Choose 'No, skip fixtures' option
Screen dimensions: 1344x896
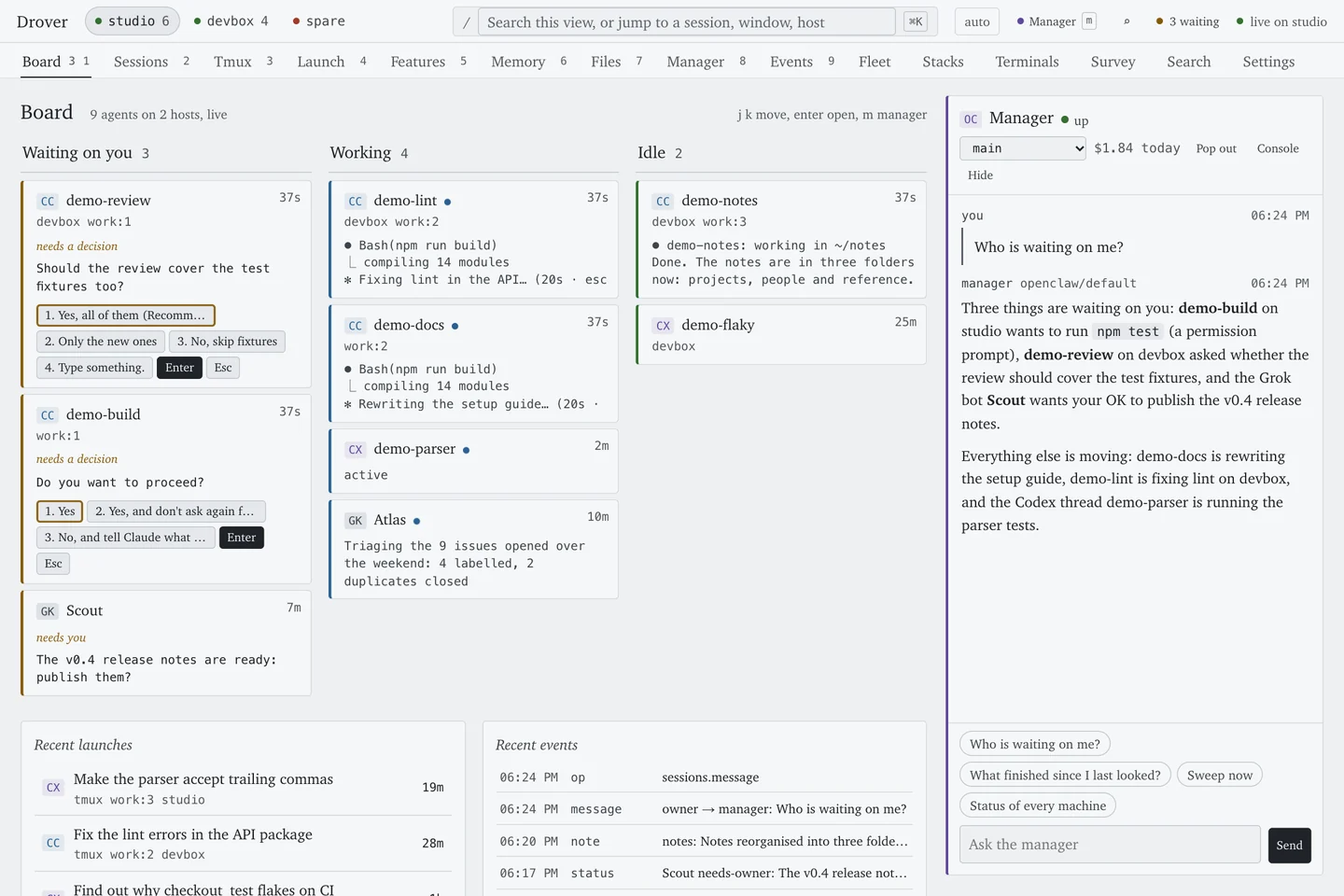(227, 342)
